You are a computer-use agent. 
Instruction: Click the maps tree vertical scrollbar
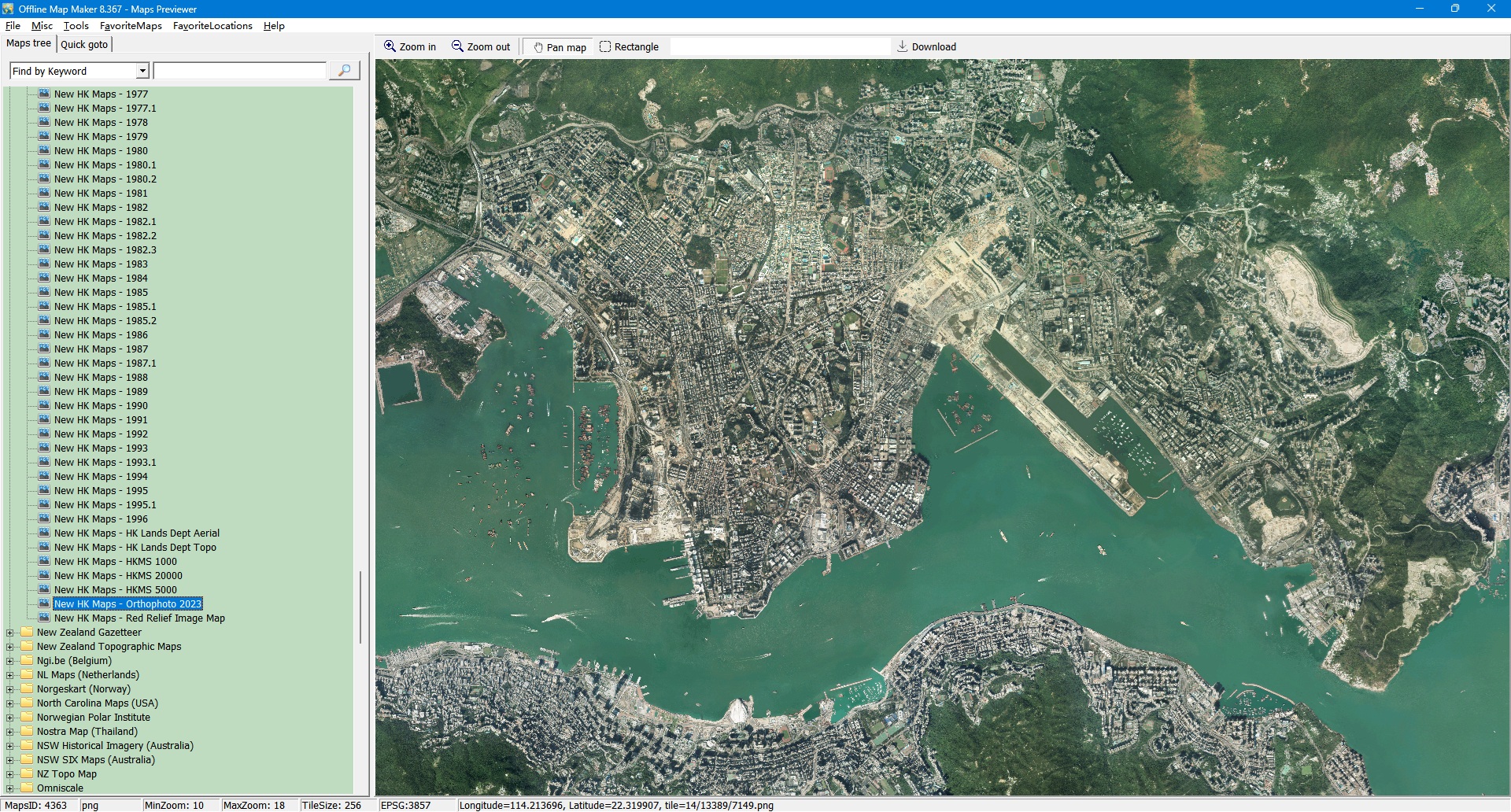point(360,606)
